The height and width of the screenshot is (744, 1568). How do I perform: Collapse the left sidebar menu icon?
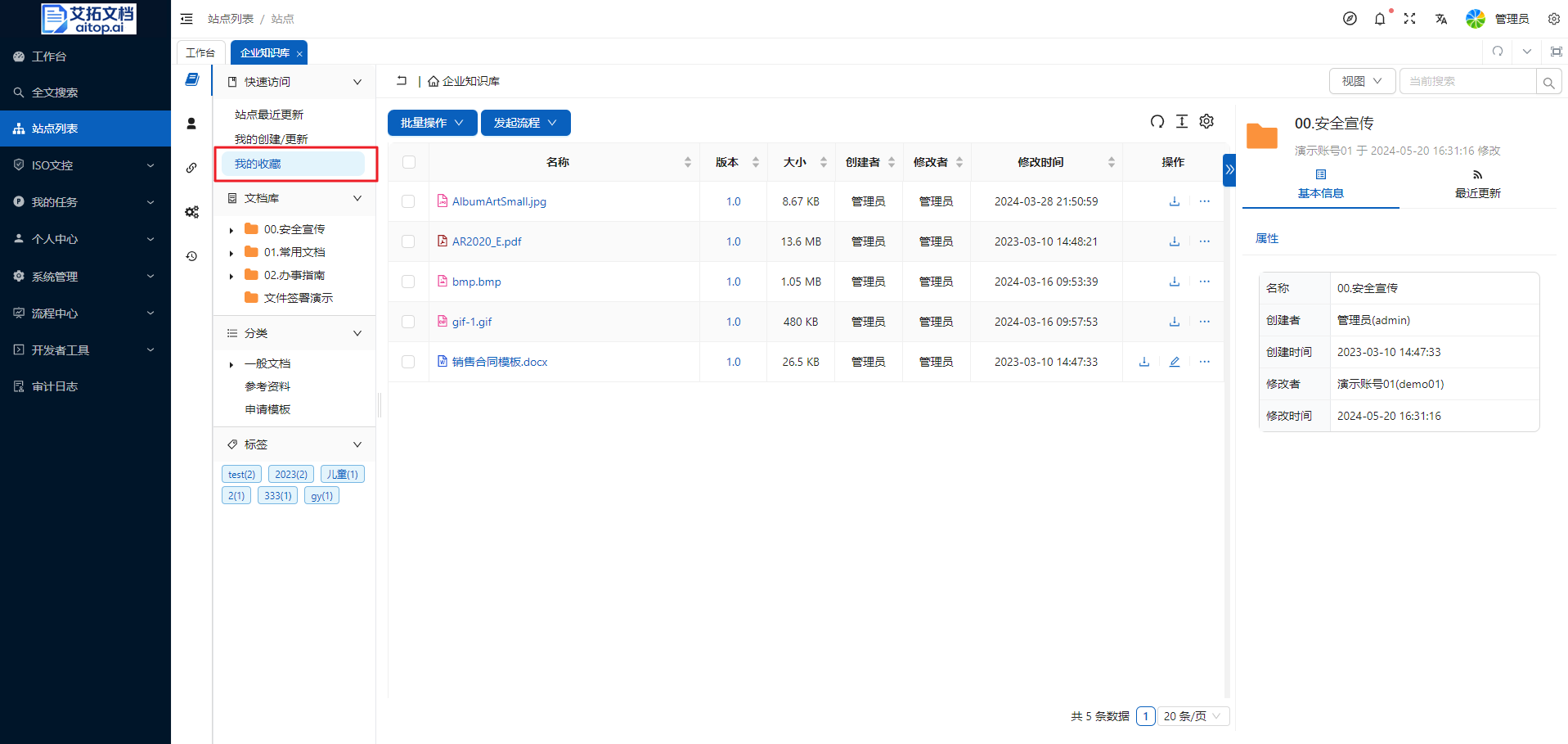[x=186, y=19]
